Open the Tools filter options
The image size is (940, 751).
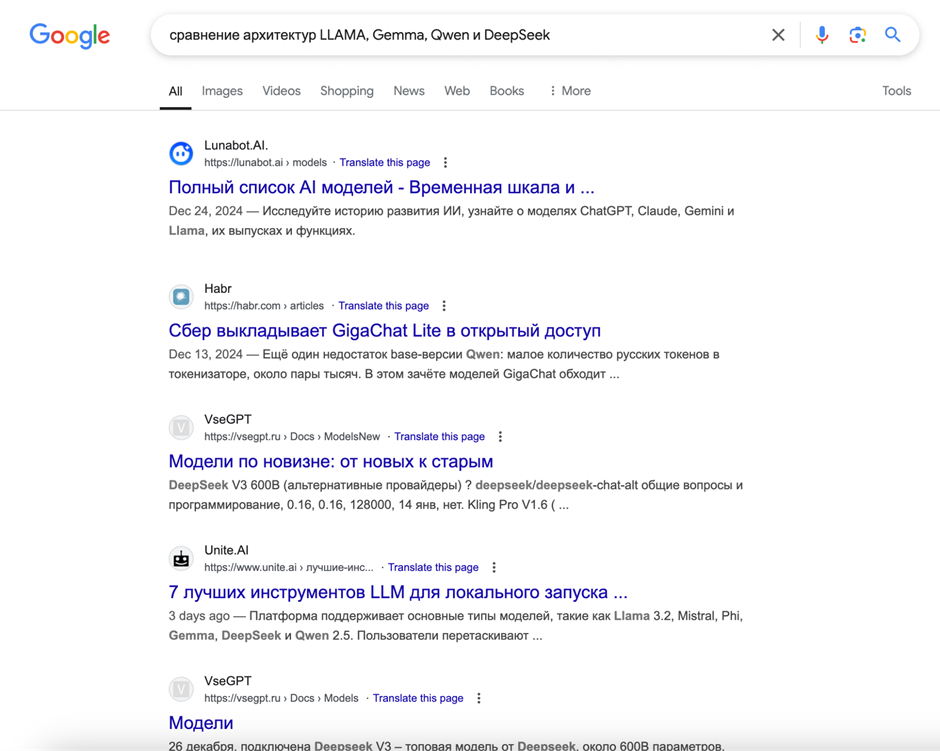[x=896, y=91]
